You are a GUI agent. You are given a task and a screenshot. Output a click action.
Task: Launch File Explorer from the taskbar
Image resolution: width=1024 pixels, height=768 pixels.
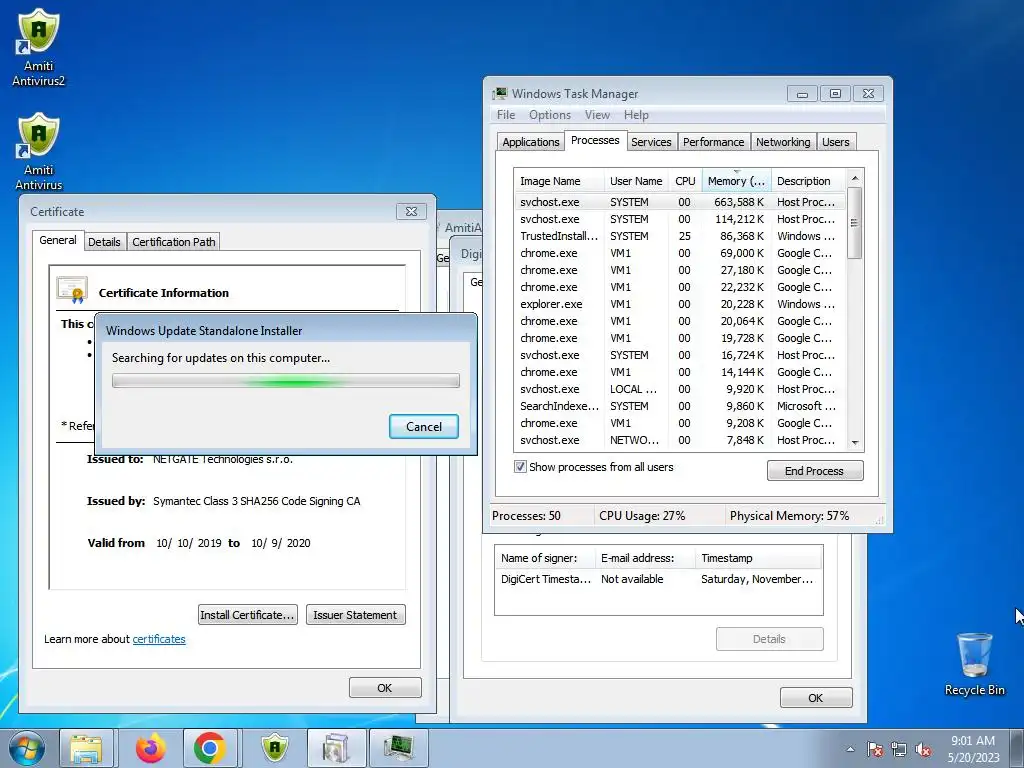86,748
